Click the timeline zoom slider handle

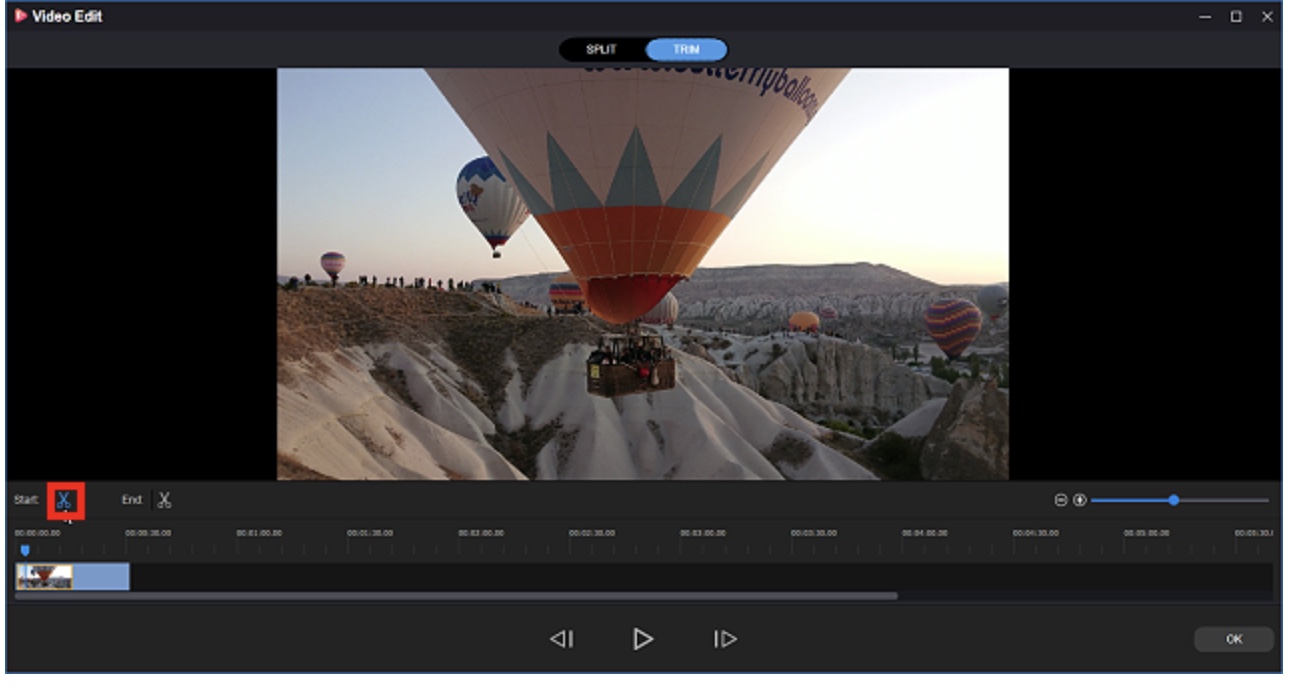coord(1174,500)
